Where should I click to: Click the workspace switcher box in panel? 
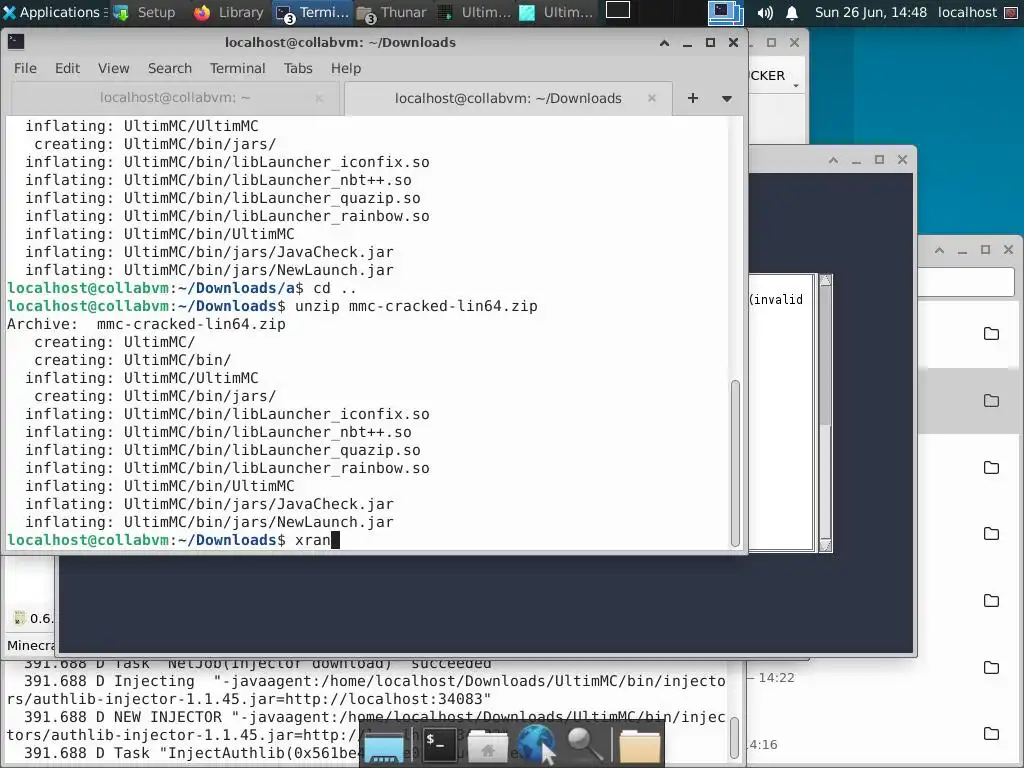(617, 10)
